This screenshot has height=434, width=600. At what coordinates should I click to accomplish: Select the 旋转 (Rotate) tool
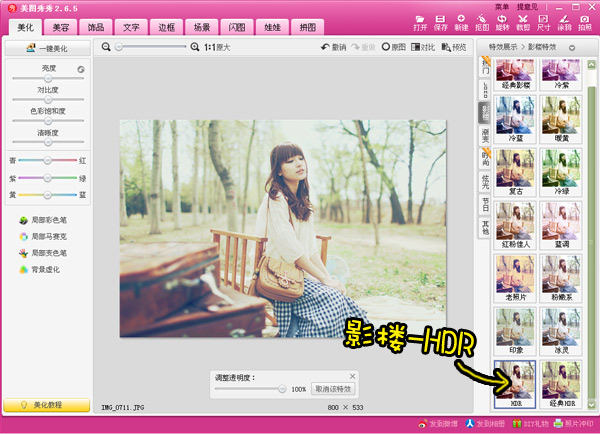click(x=503, y=21)
